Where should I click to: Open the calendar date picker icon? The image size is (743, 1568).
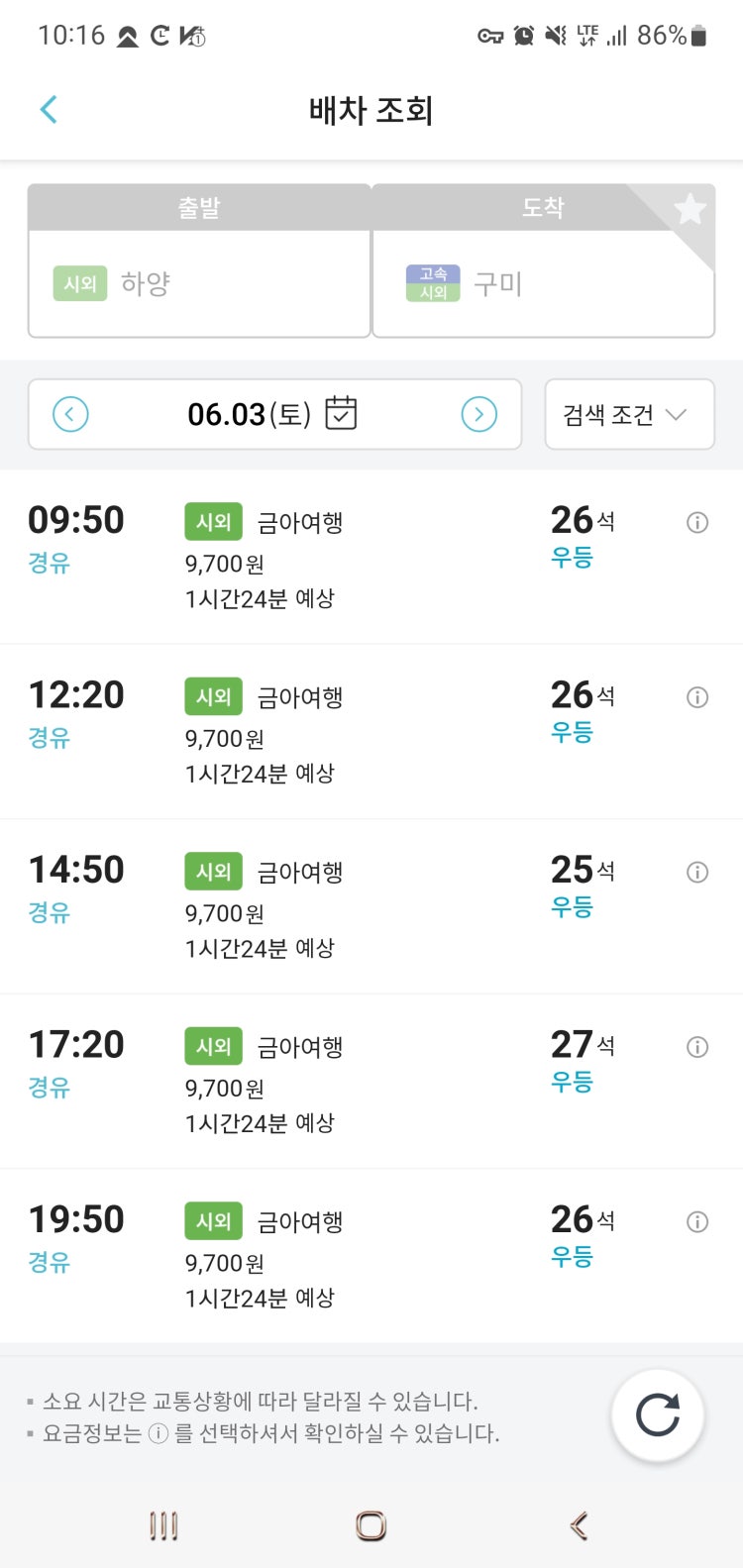click(341, 413)
